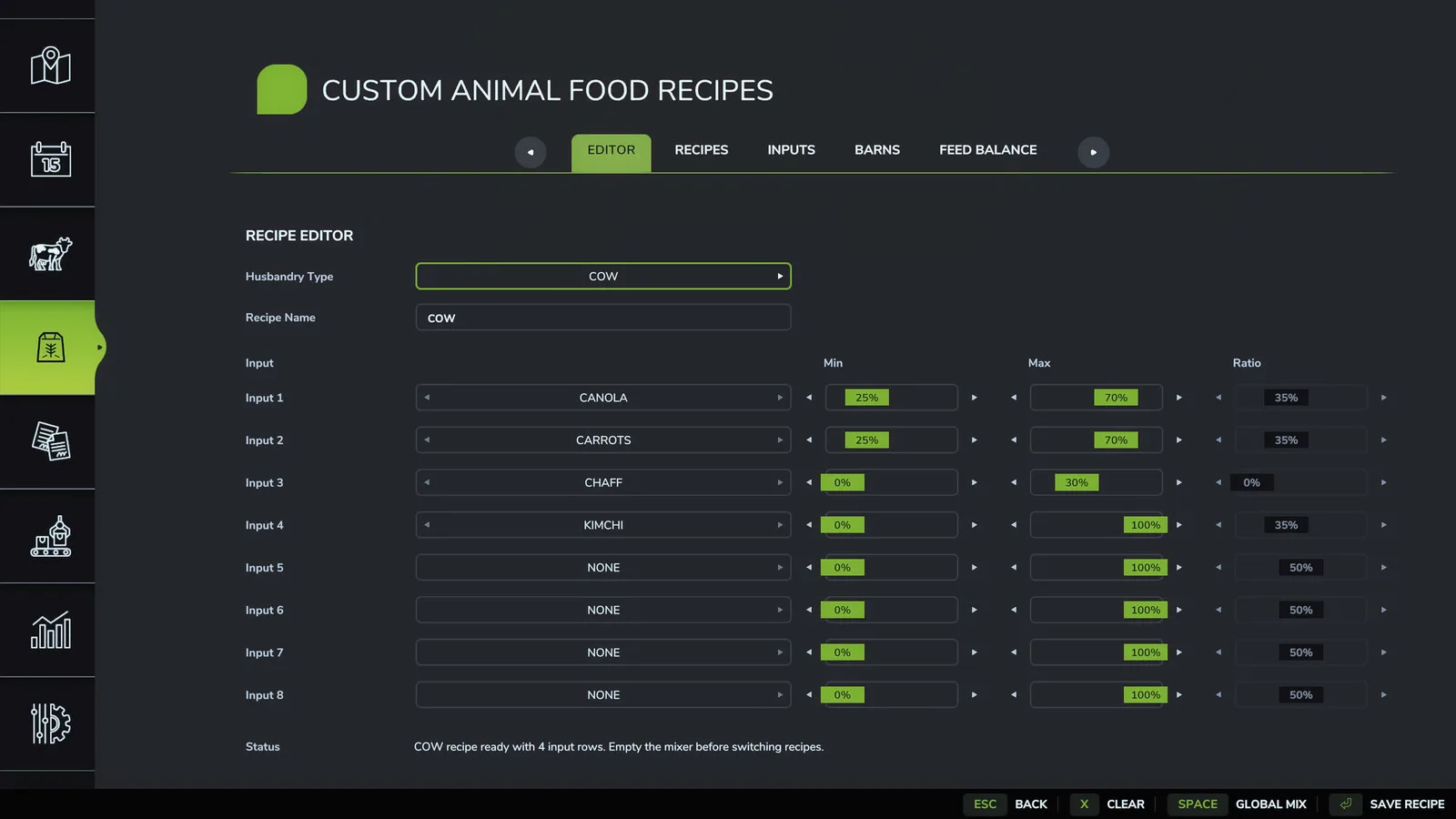Open the production factory icon in sidebar

click(x=50, y=536)
